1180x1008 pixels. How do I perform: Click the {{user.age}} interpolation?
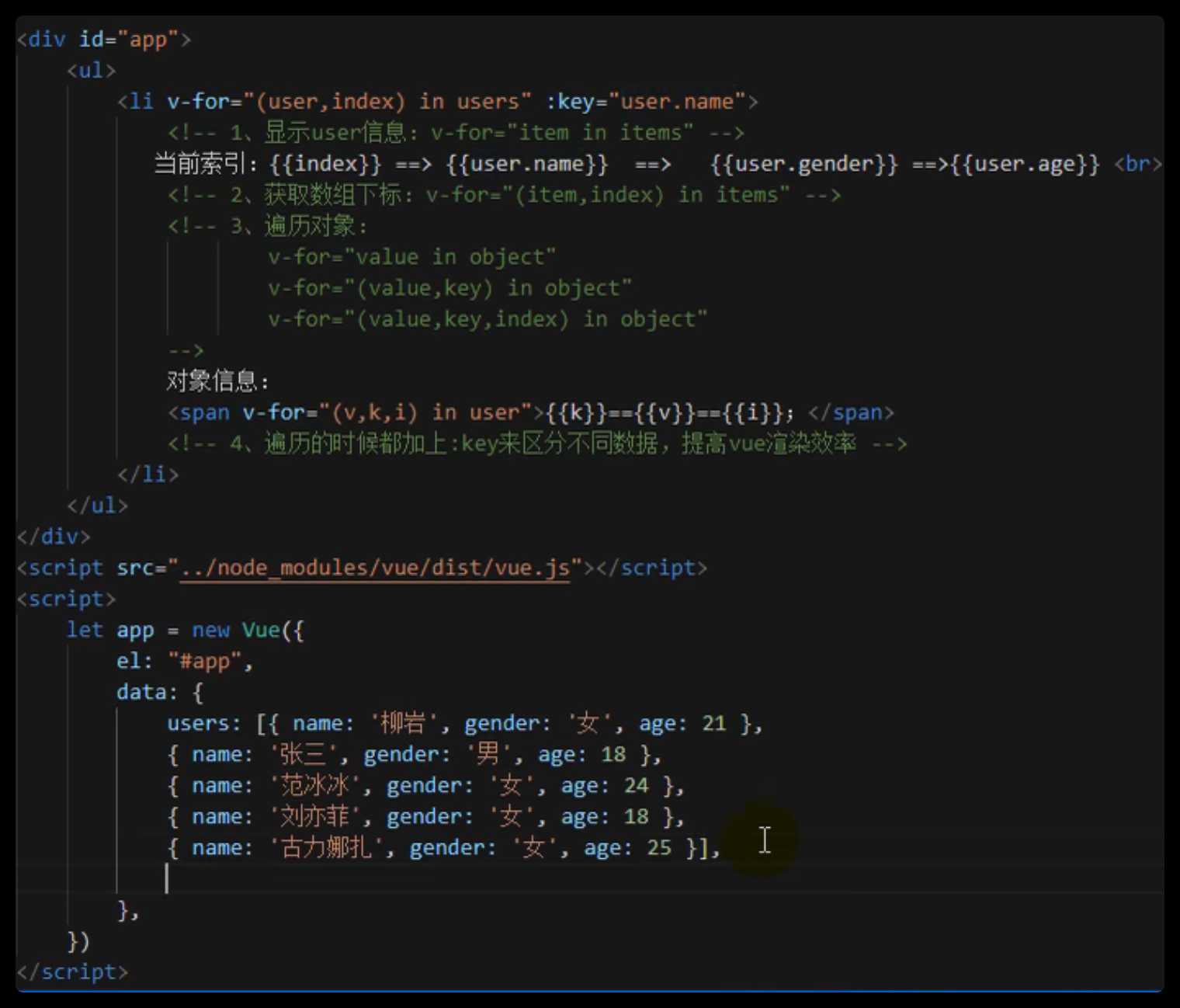[1026, 163]
